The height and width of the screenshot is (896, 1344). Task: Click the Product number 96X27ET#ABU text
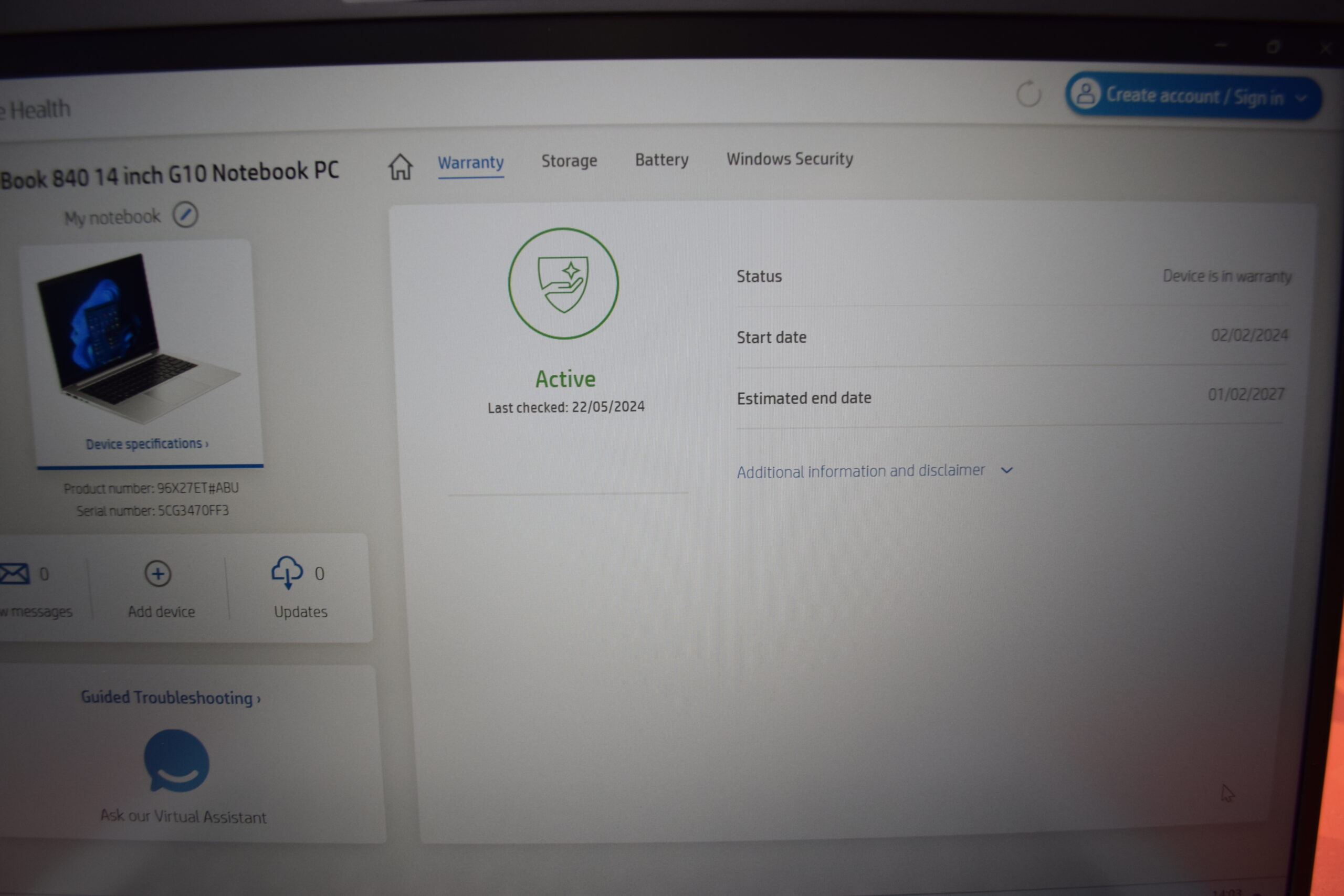(151, 488)
